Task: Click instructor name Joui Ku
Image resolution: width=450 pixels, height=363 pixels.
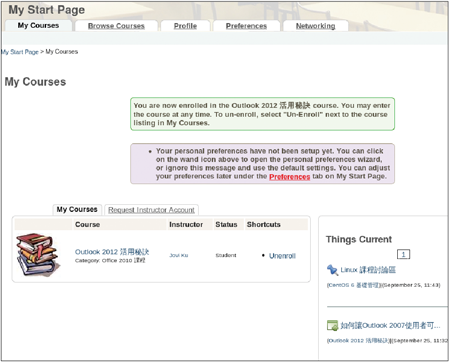Action: click(179, 255)
